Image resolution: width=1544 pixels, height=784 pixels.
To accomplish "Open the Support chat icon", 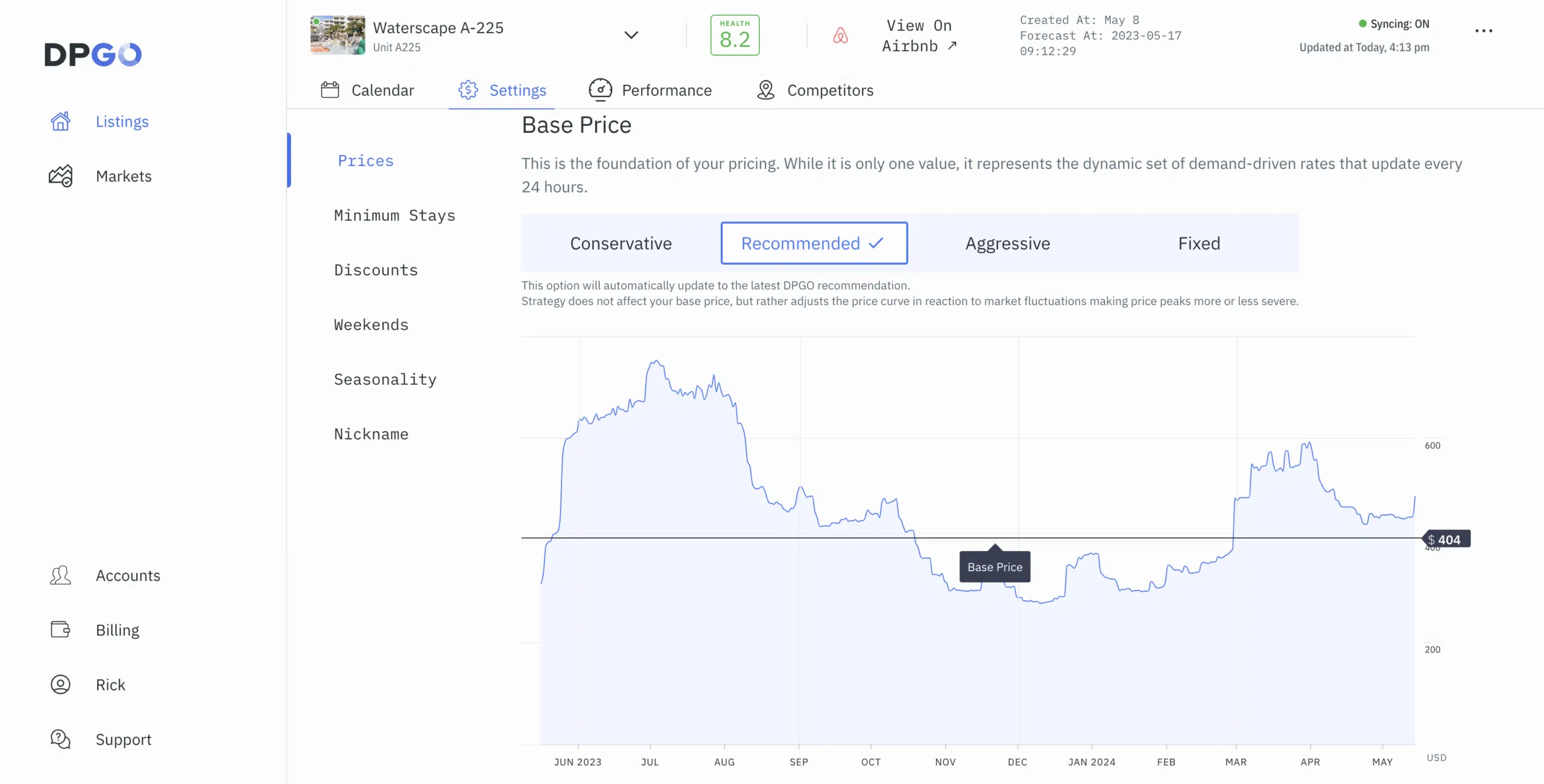I will (x=60, y=739).
